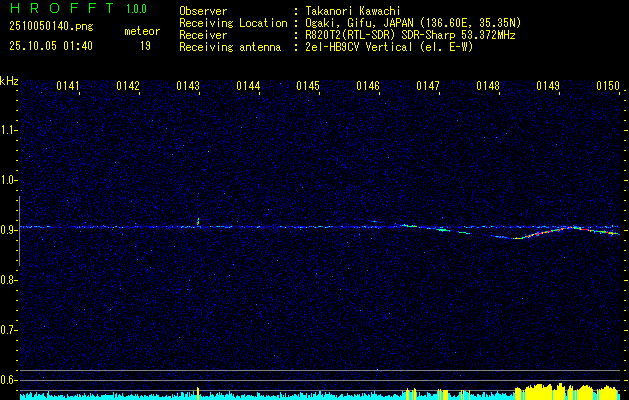The height and width of the screenshot is (400, 629).
Task: Click the 0.8 kHz axis label
Action: pyautogui.click(x=8, y=280)
